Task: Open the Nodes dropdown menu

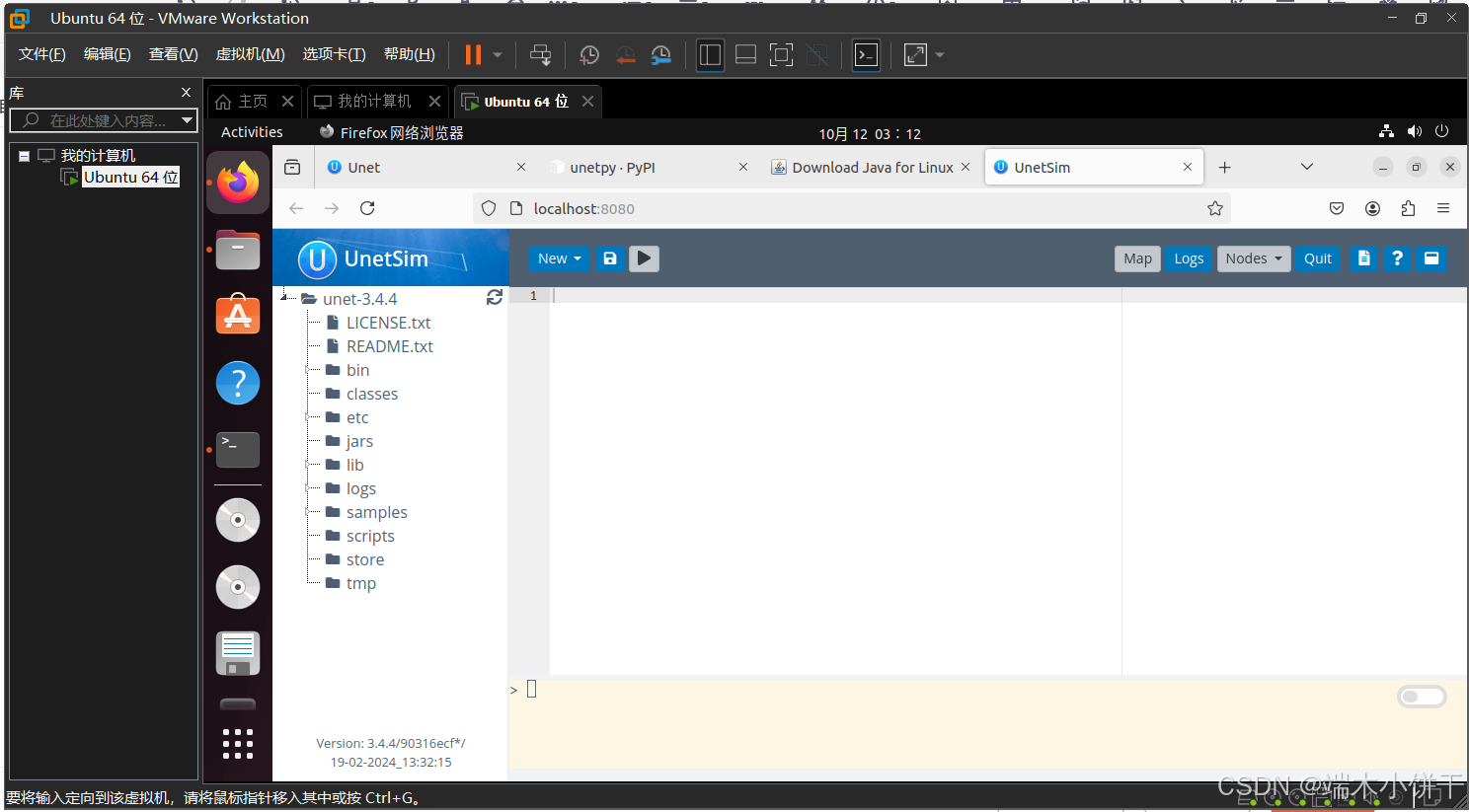Action: click(x=1254, y=258)
